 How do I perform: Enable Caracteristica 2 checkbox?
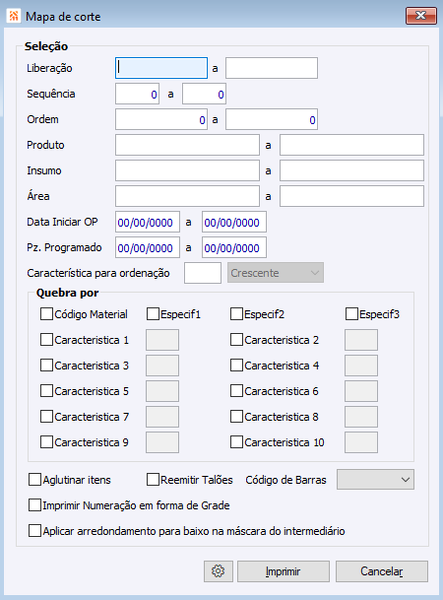tap(236, 340)
